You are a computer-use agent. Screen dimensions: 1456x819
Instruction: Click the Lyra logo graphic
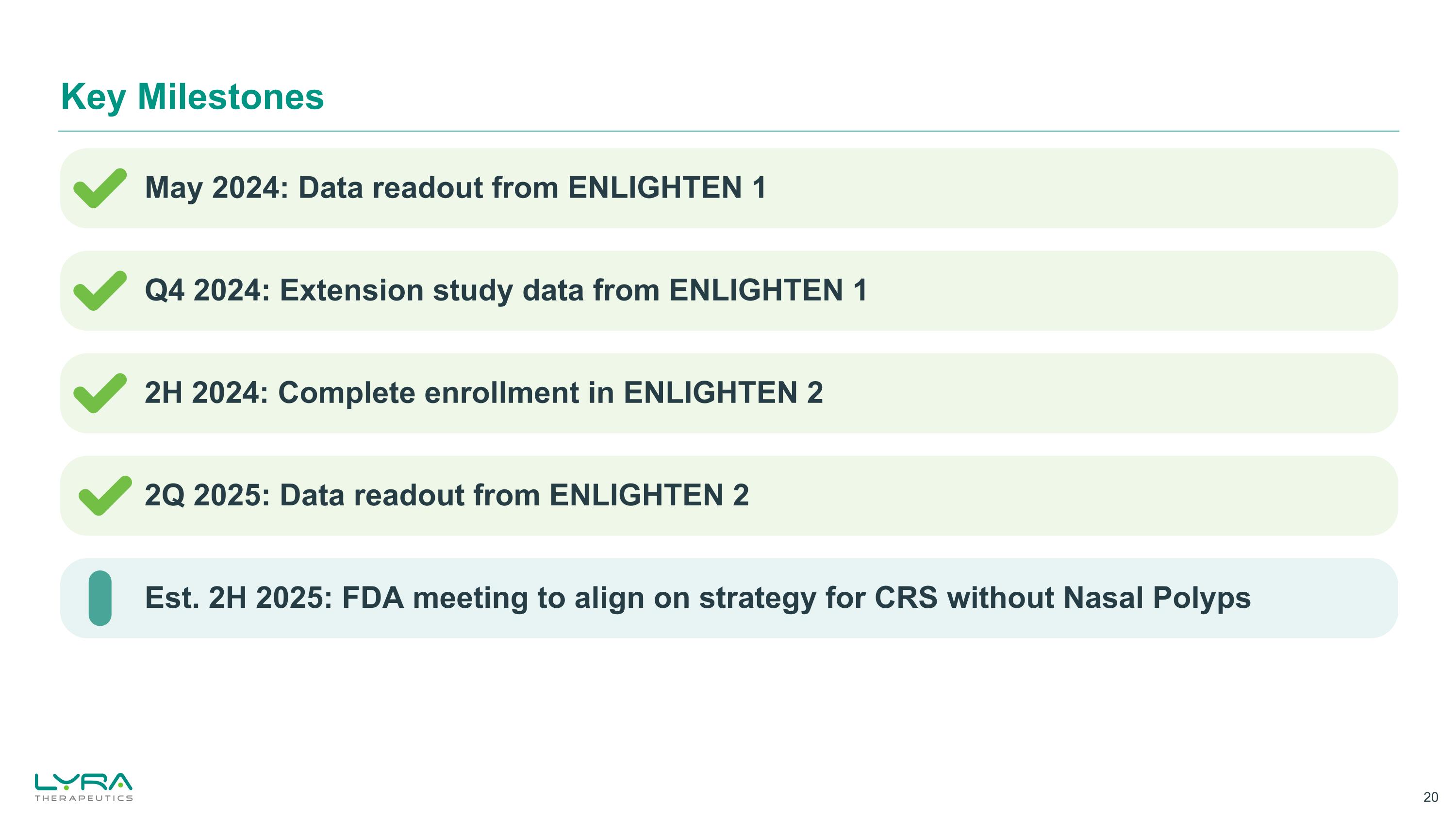[83, 782]
